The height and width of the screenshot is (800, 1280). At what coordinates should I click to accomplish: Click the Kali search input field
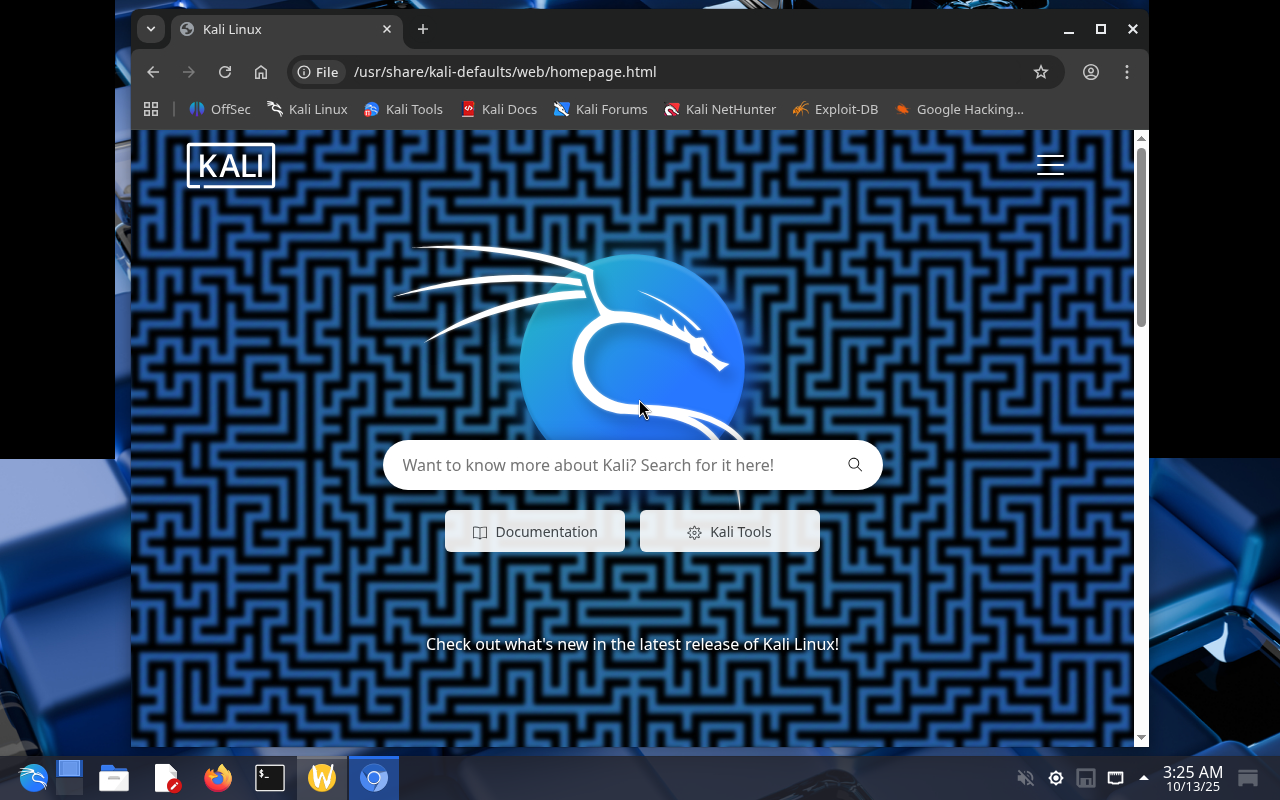point(610,465)
